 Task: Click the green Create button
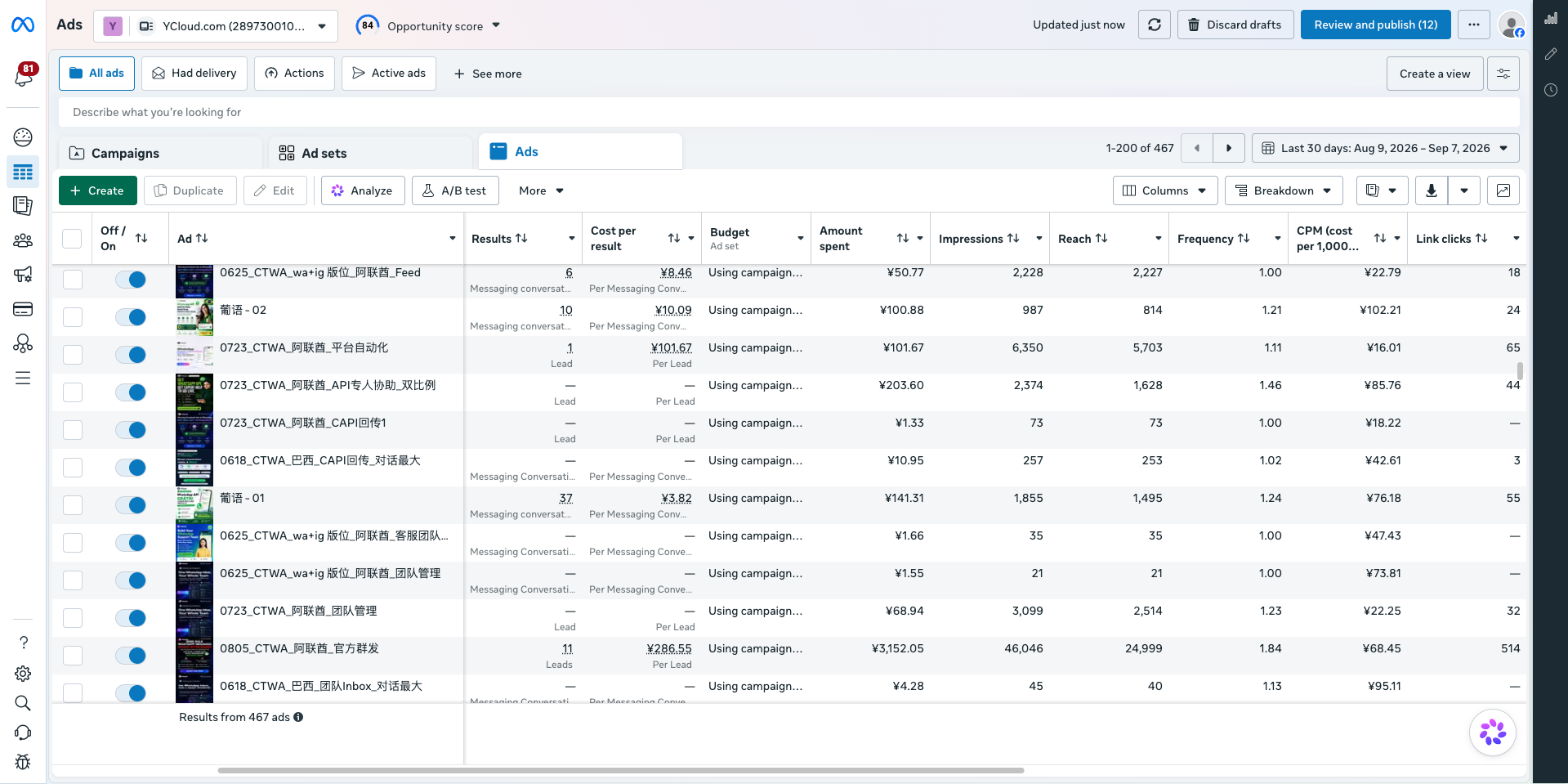click(x=98, y=190)
